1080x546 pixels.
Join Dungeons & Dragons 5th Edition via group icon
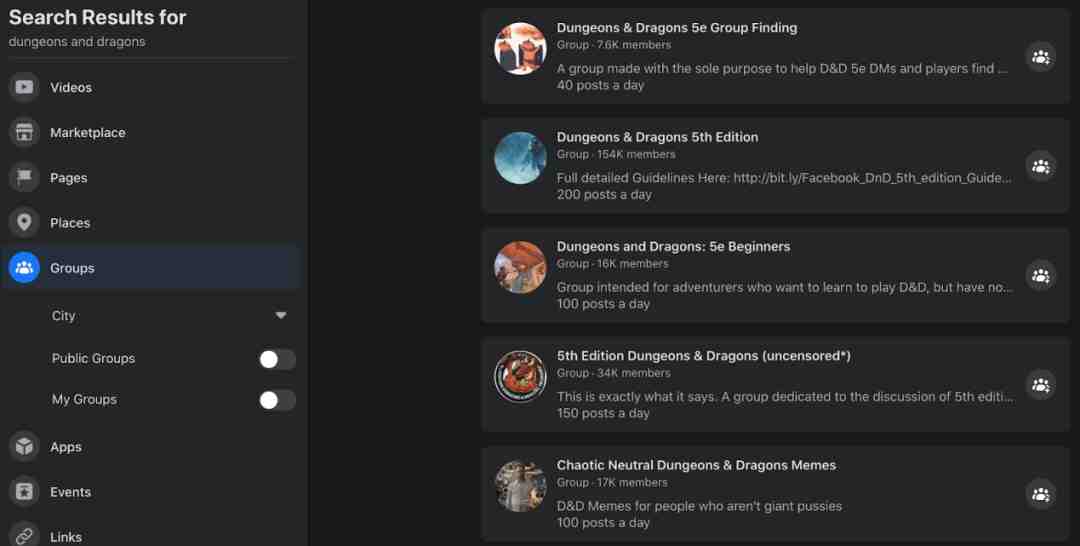[1041, 166]
